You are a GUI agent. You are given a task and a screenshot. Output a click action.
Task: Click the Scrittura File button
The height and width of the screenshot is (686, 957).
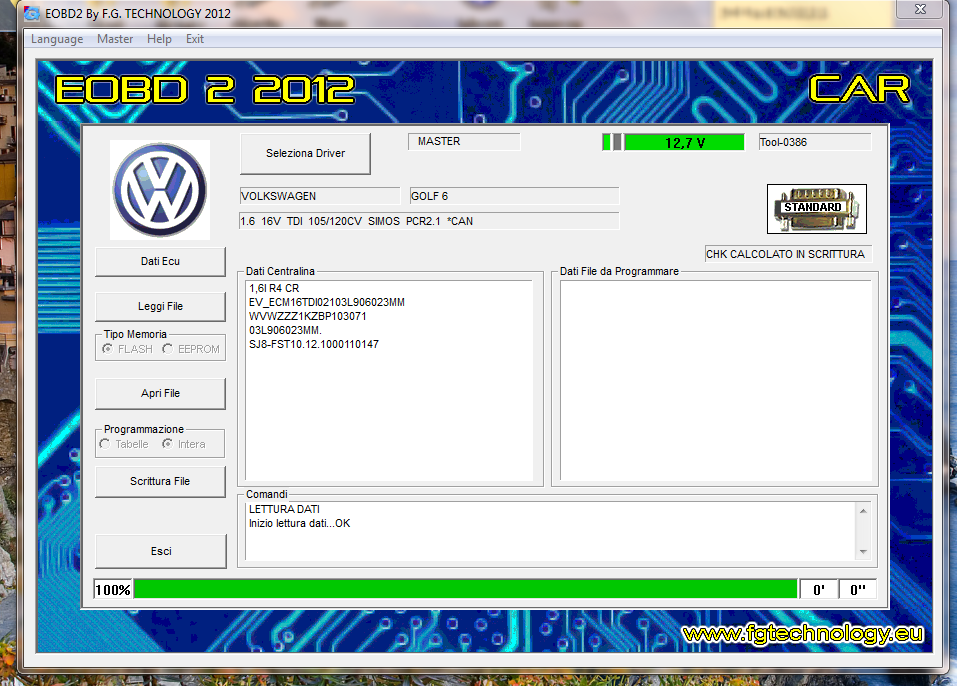click(x=161, y=482)
